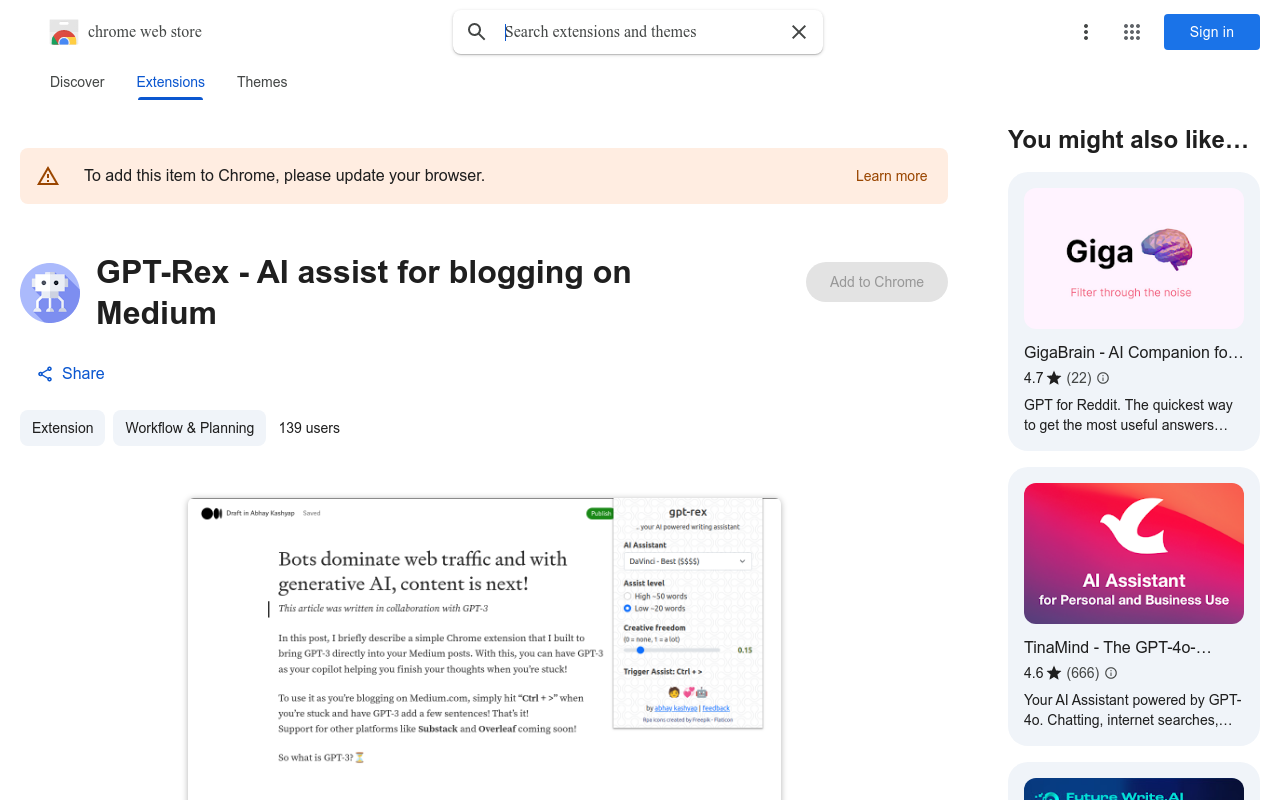Open the GPT-Rex screenshot preview
The height and width of the screenshot is (800, 1280).
pos(484,648)
